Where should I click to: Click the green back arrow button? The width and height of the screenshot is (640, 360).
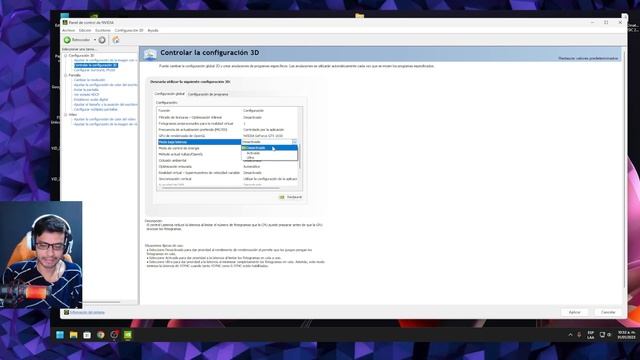[x=67, y=40]
